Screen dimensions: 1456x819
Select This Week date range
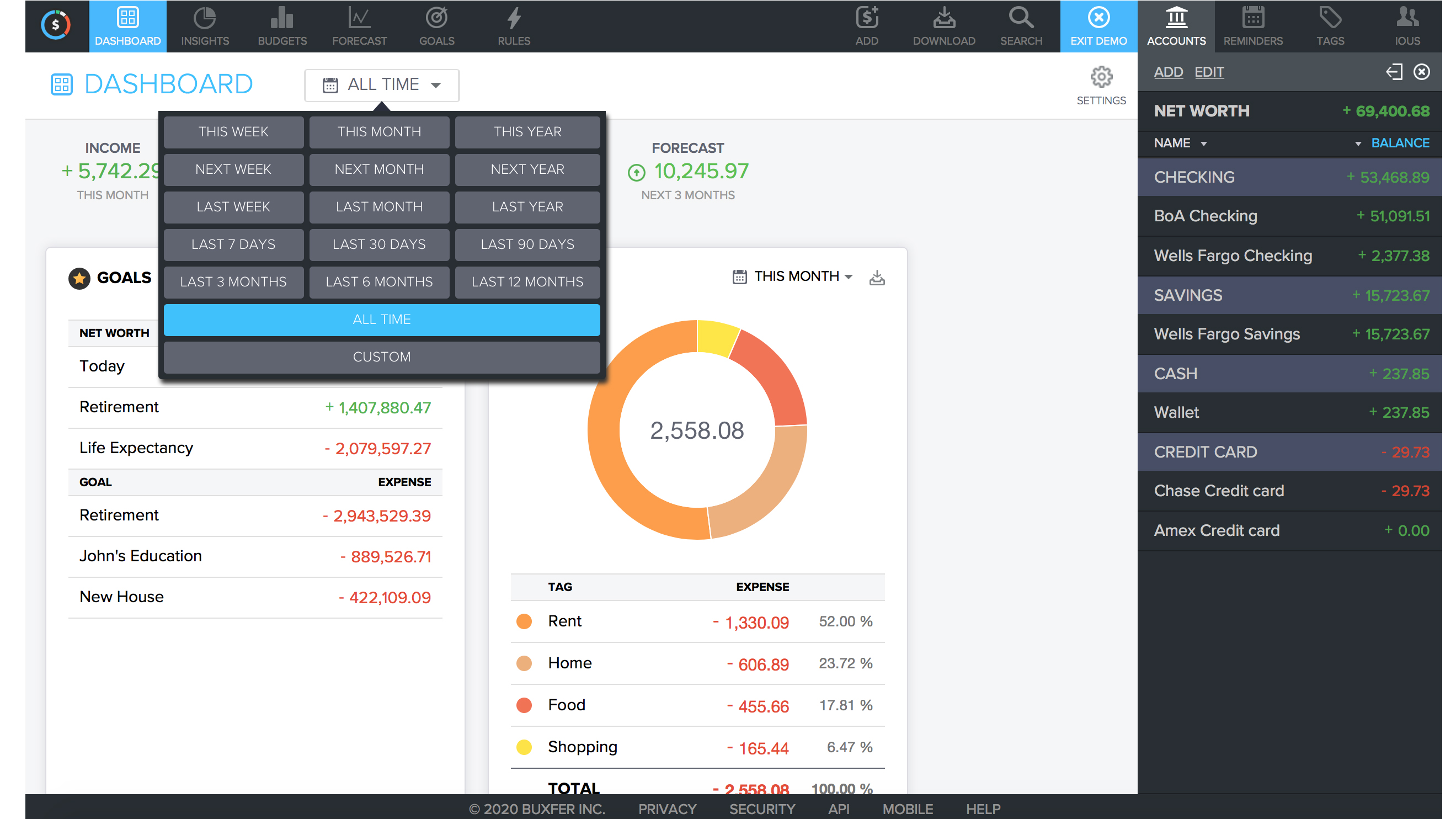coord(233,132)
